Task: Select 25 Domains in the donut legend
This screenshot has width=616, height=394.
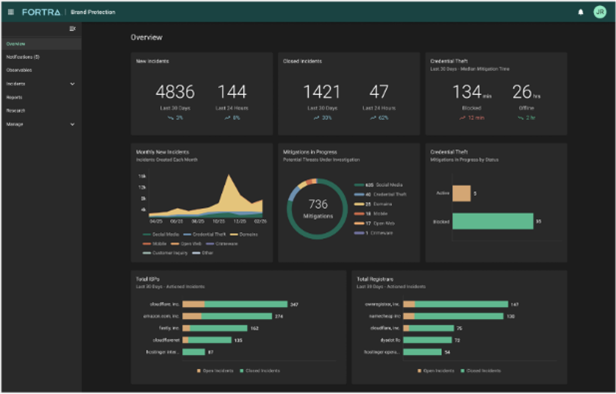Action: 373,204
